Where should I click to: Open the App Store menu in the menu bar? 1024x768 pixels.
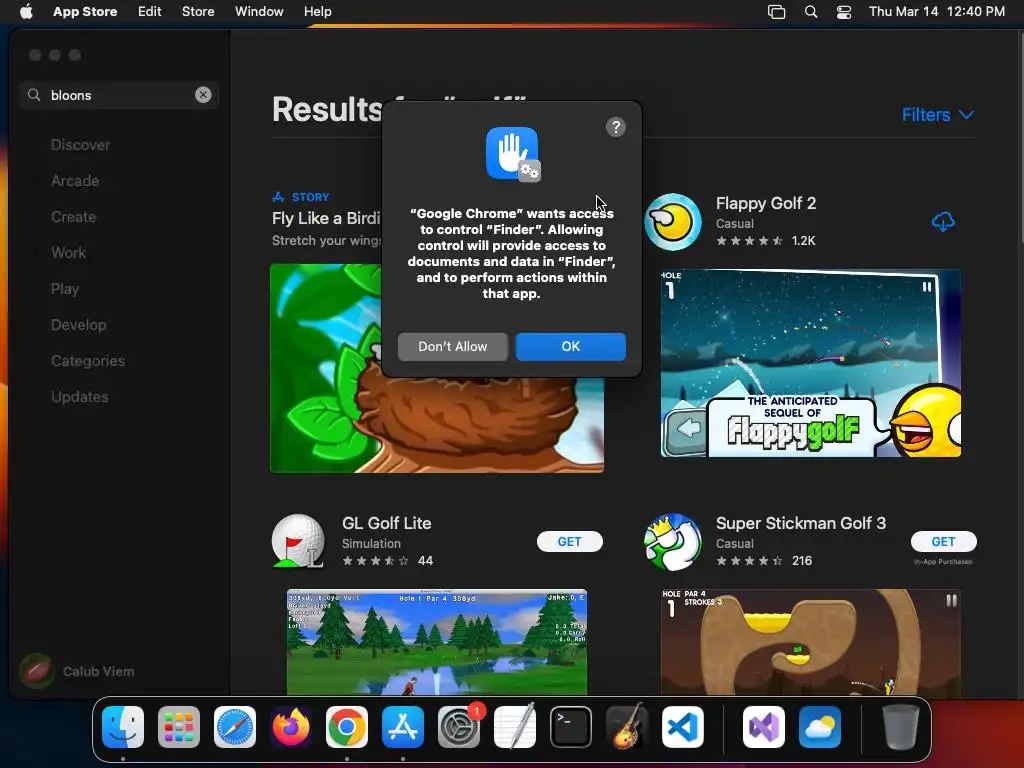[85, 12]
